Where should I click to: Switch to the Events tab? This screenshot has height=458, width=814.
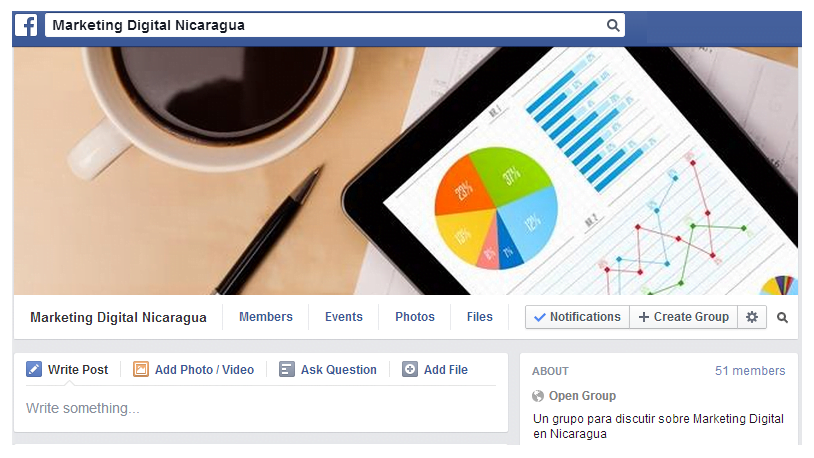coord(344,317)
